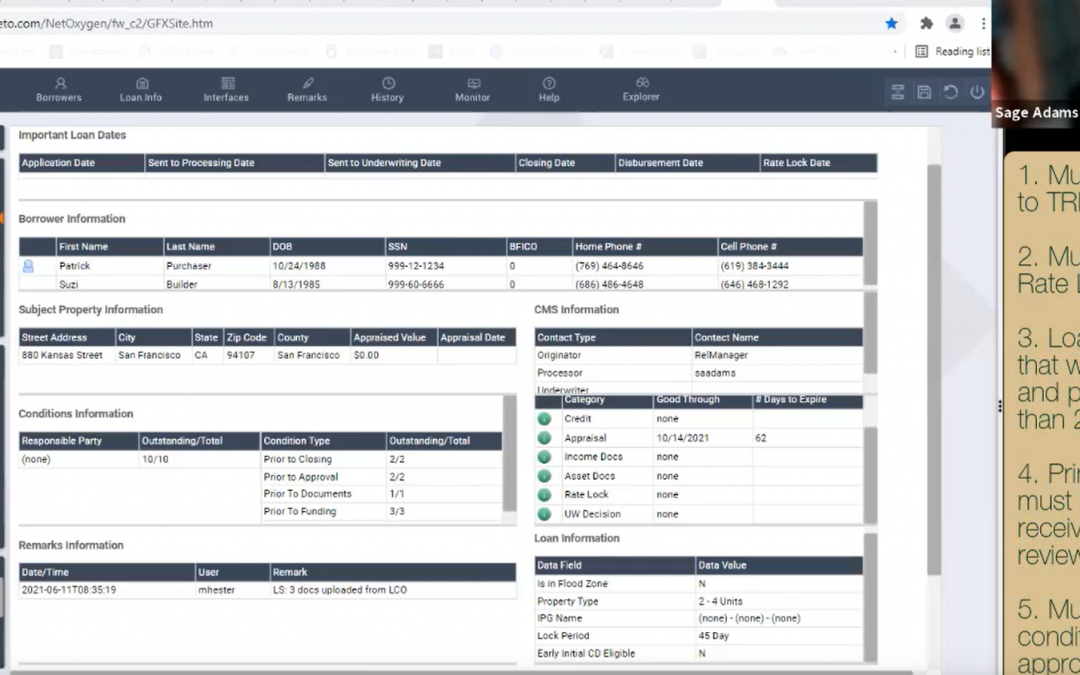Launch the Explorer binoculars icon
1080x675 pixels.
pos(642,83)
